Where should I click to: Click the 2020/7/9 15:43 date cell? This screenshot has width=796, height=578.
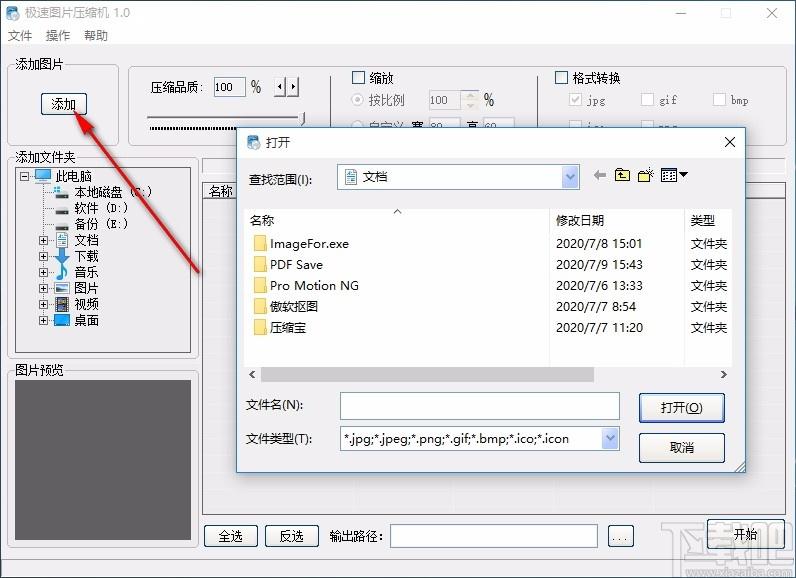[x=599, y=264]
